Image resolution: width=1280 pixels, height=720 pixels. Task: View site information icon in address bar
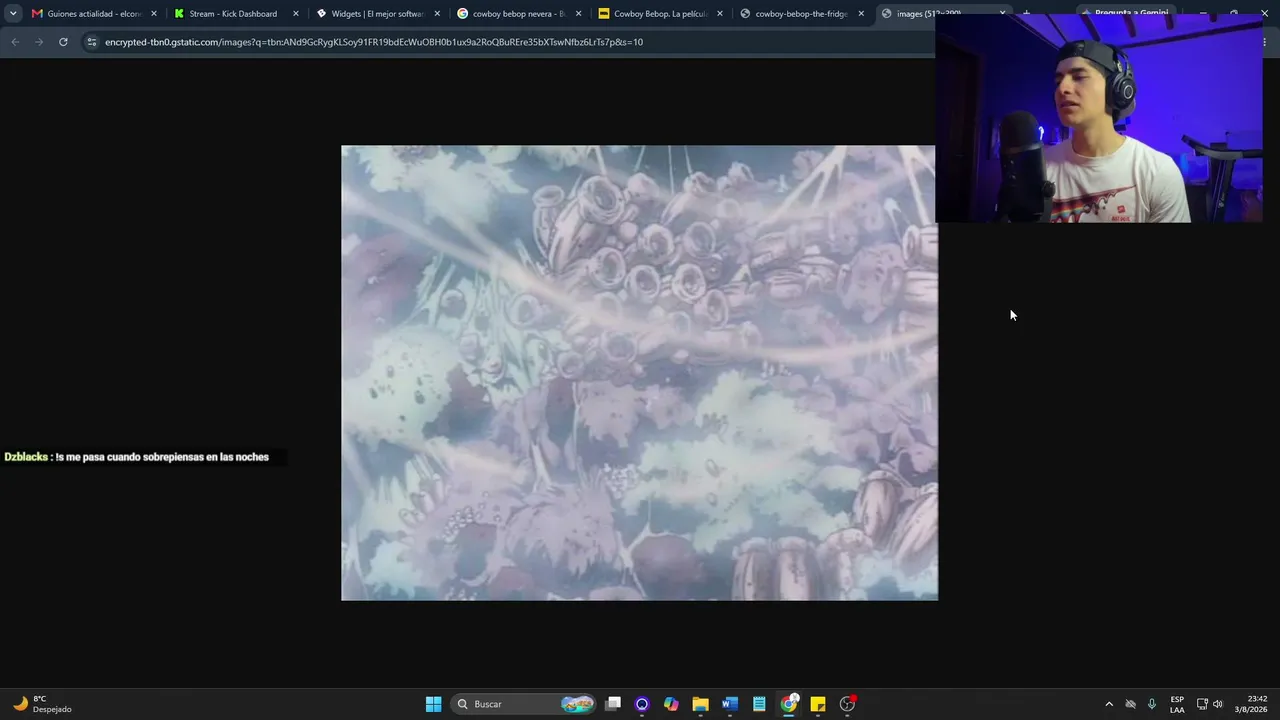click(92, 42)
